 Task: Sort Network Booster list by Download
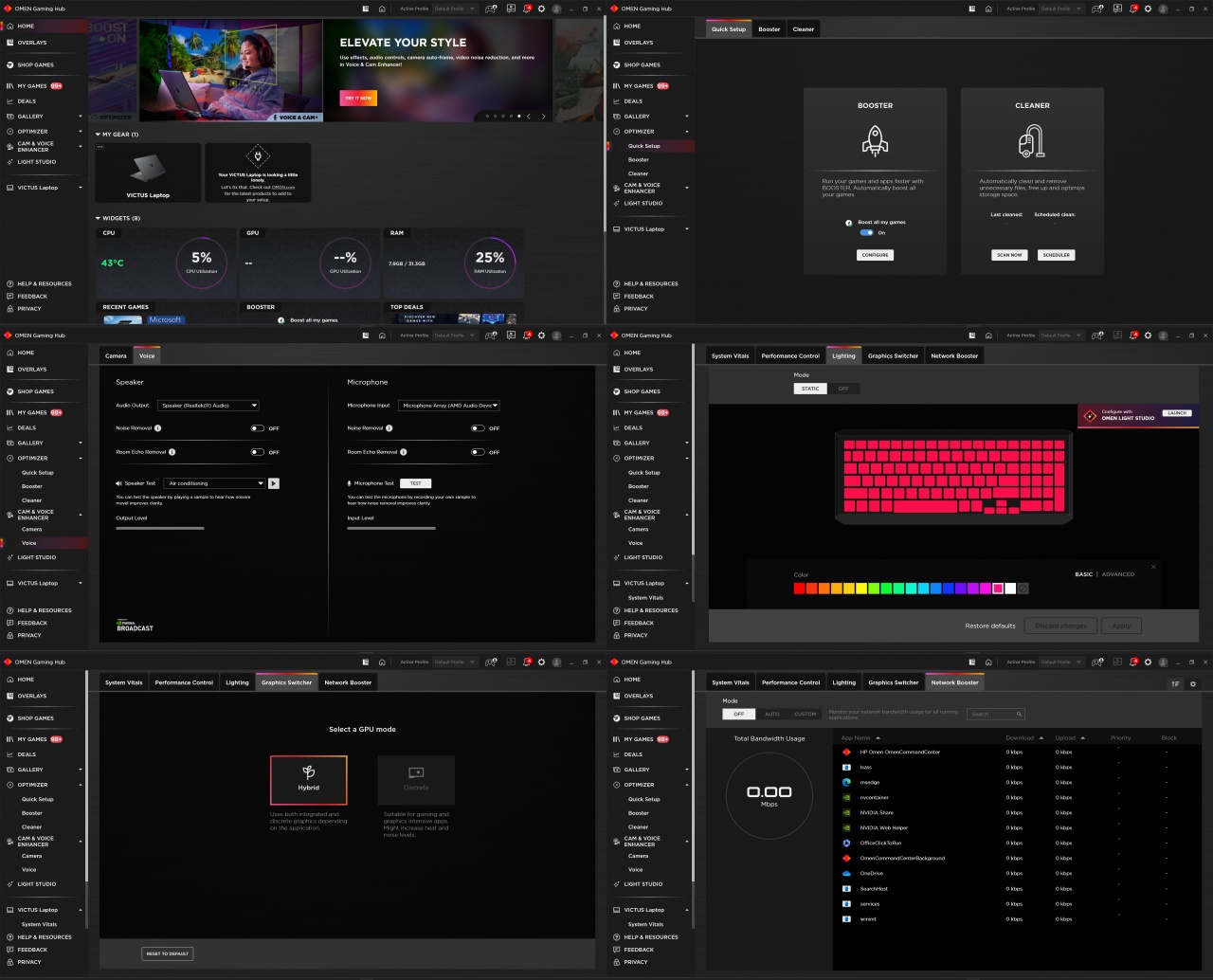(x=1023, y=737)
